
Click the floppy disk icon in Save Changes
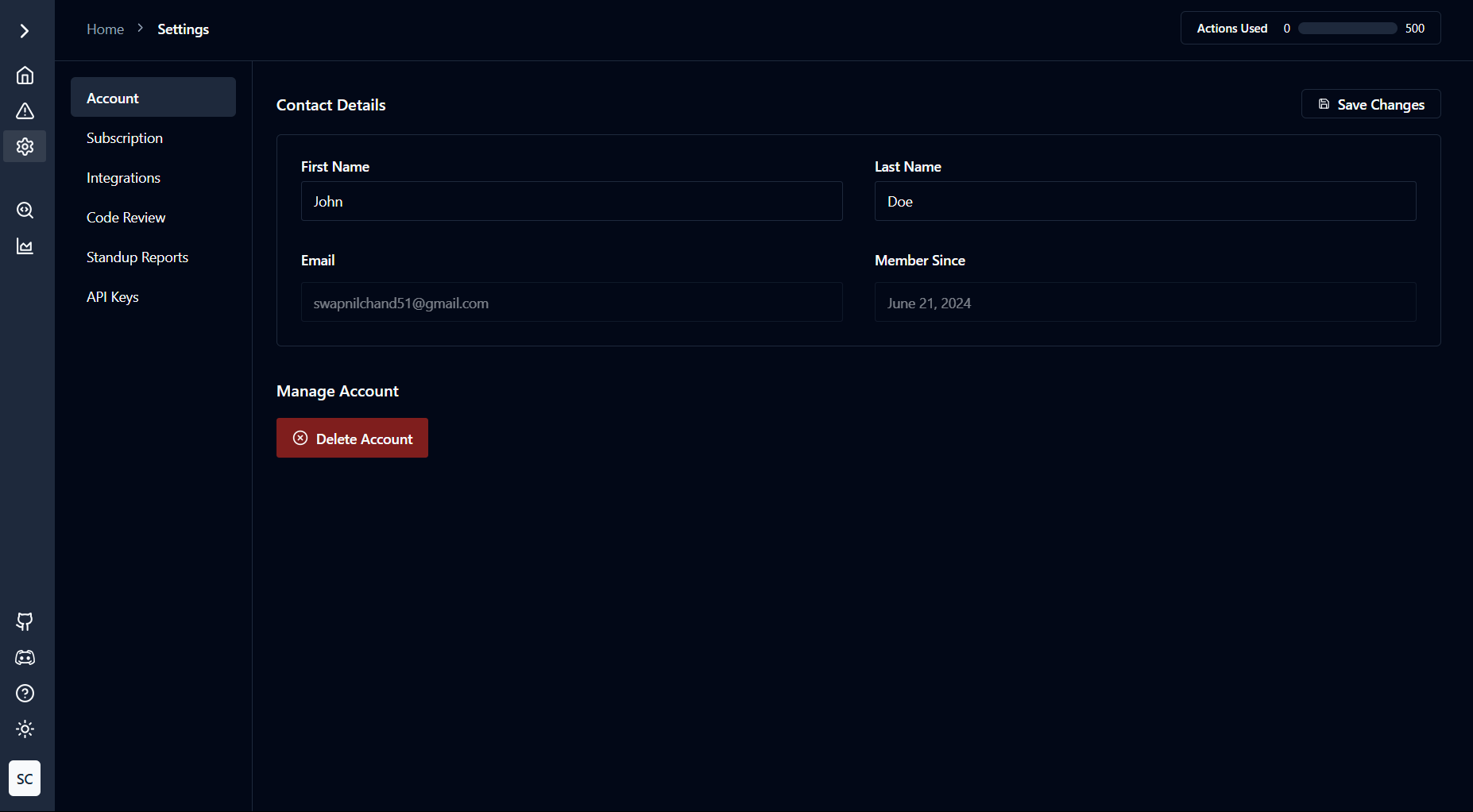point(1324,104)
